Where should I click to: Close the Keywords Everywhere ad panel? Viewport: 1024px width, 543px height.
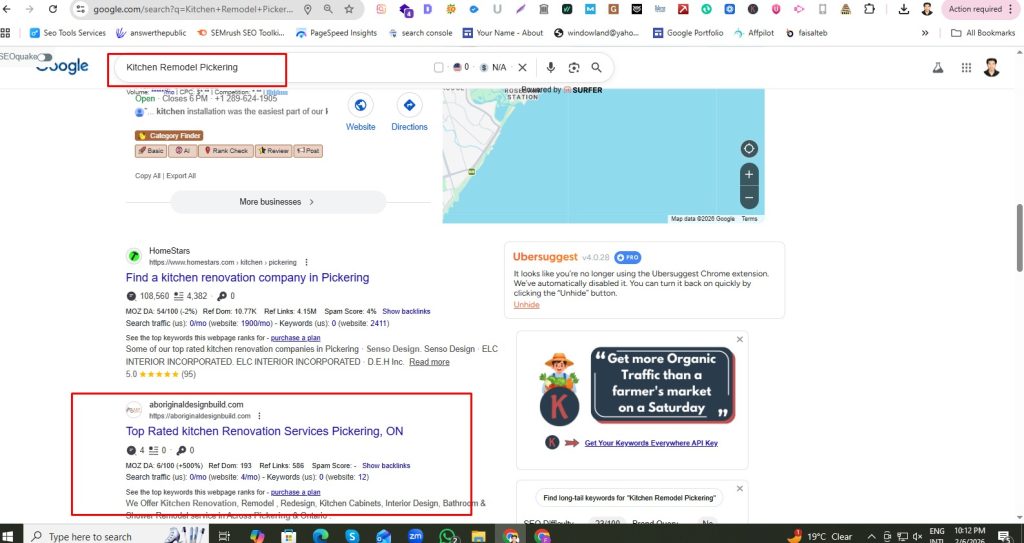point(739,339)
